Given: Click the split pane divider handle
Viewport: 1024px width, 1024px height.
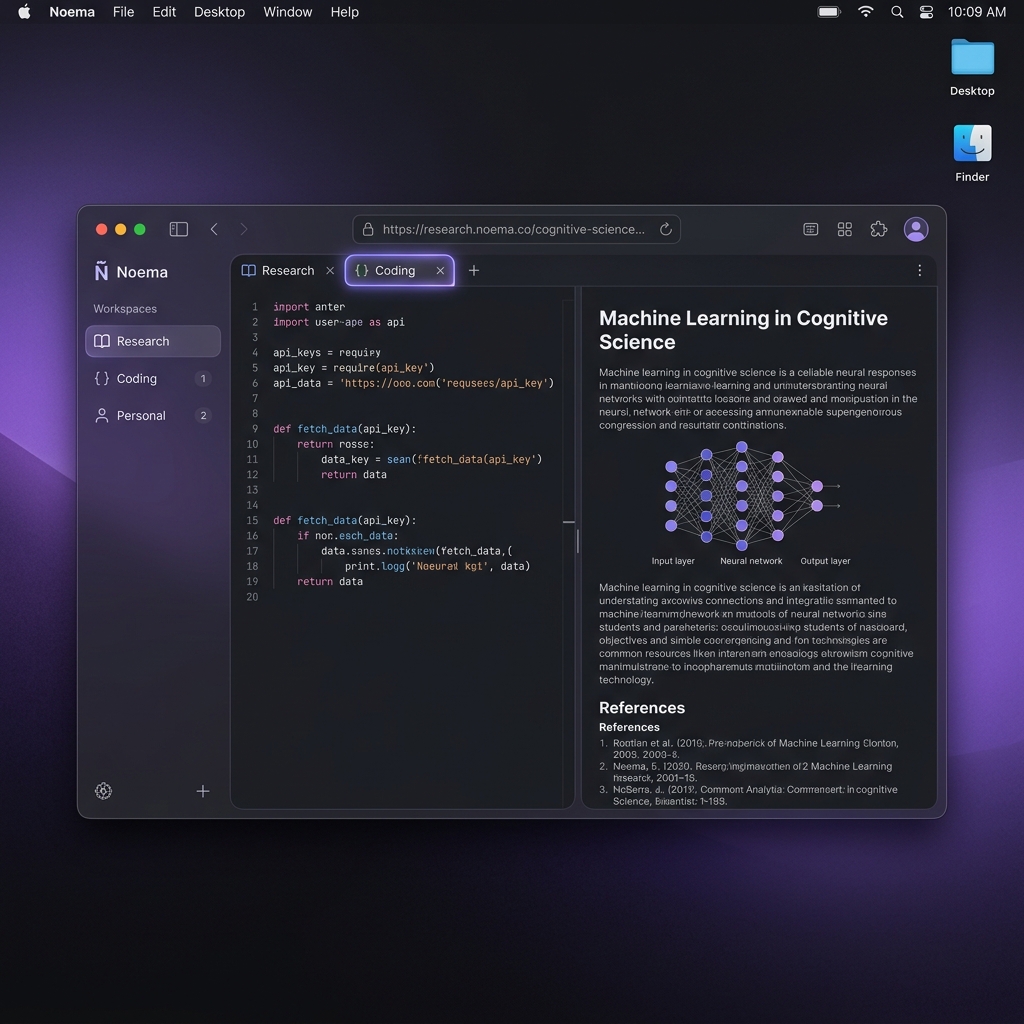Looking at the screenshot, I should (578, 541).
